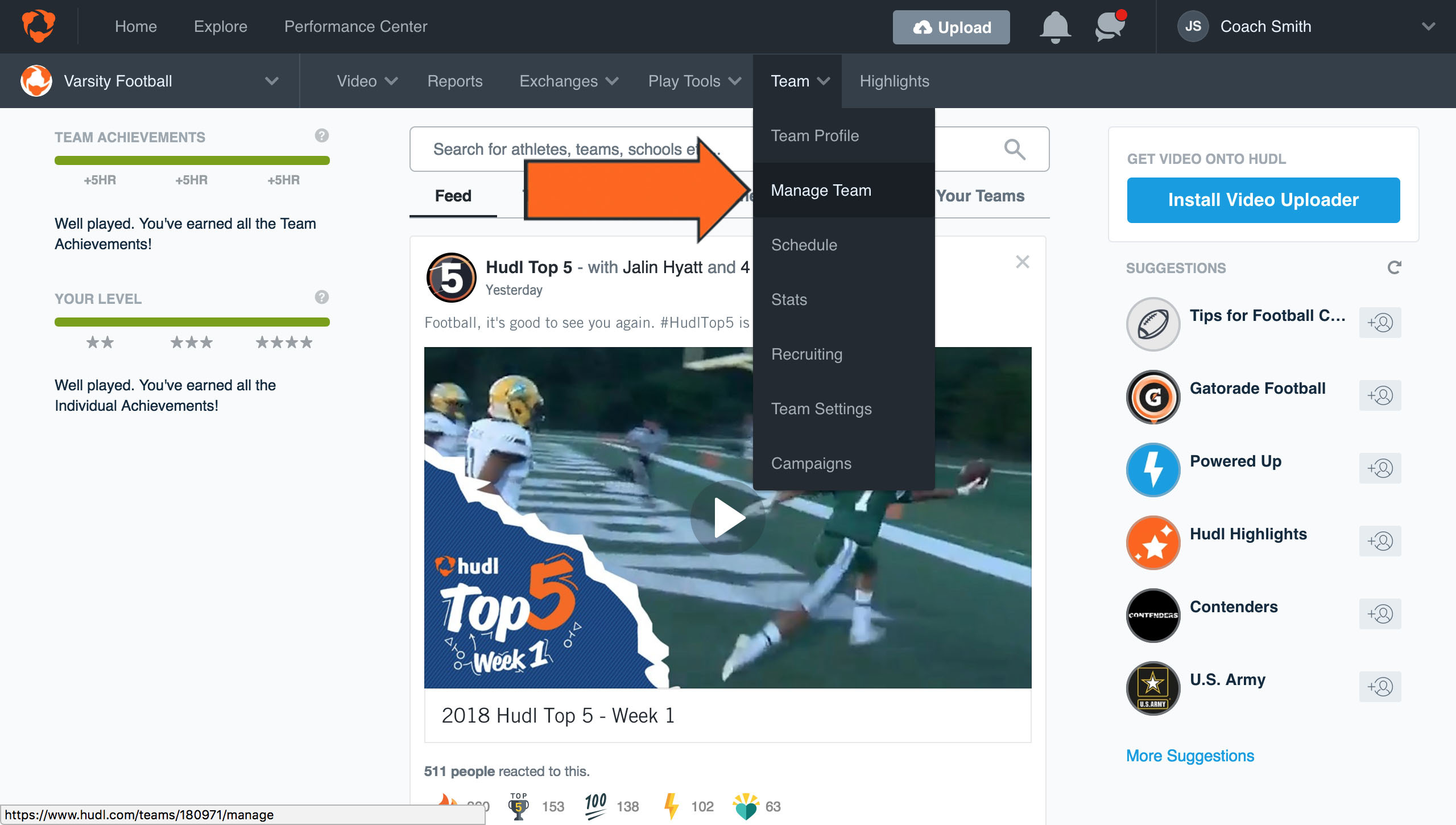Viewport: 1456px width, 825px height.
Task: Play the Hudl Top 5 video
Action: [727, 518]
